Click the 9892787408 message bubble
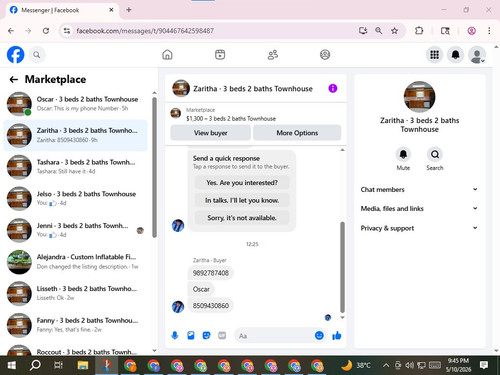The height and width of the screenshot is (375, 500). tap(211, 273)
